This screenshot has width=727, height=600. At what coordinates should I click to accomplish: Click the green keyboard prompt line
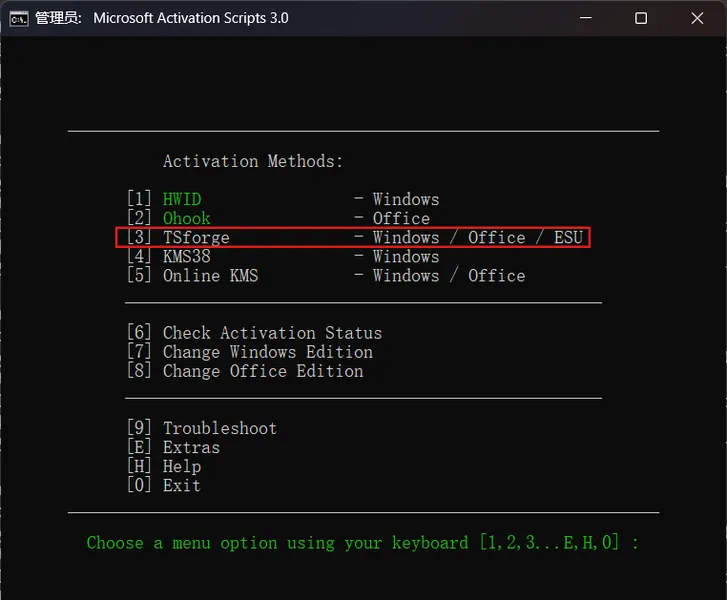[362, 543]
